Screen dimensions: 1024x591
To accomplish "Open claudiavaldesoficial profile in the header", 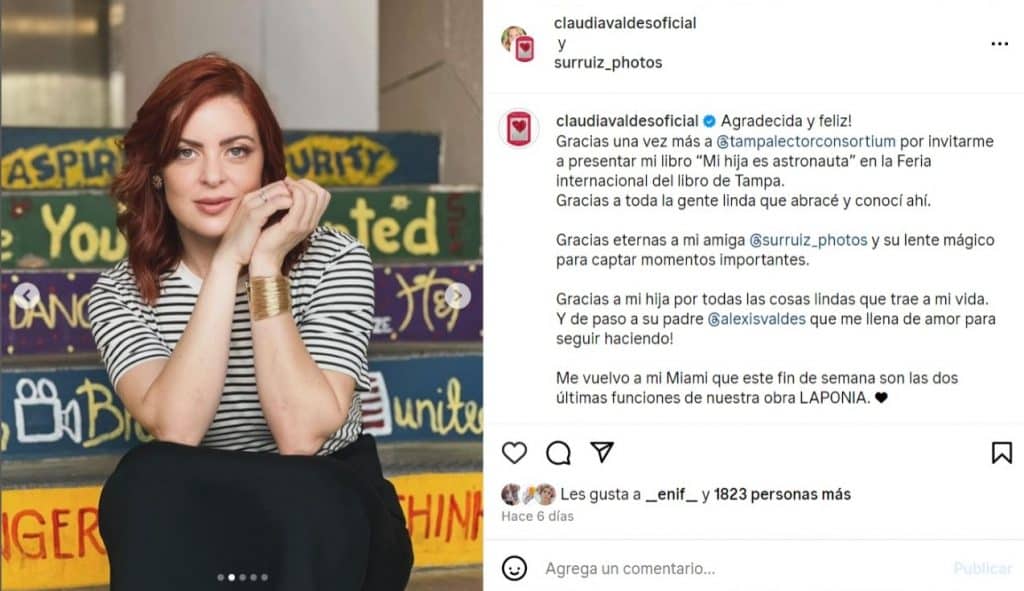I will [624, 23].
